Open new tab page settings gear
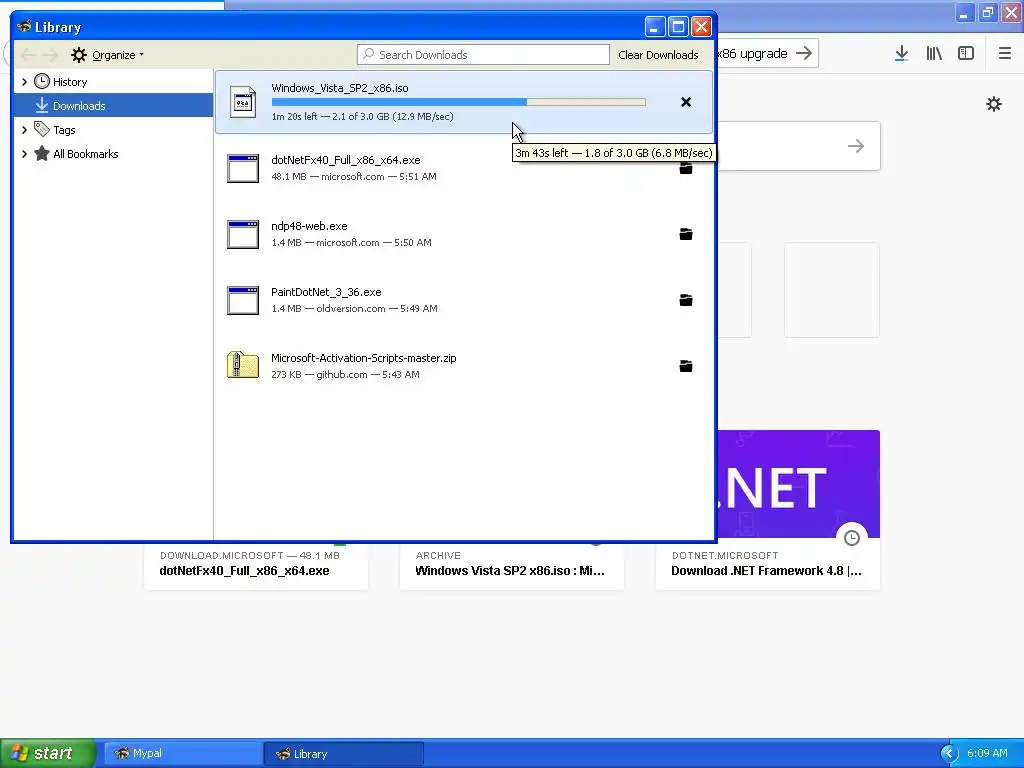The height and width of the screenshot is (768, 1024). click(994, 104)
